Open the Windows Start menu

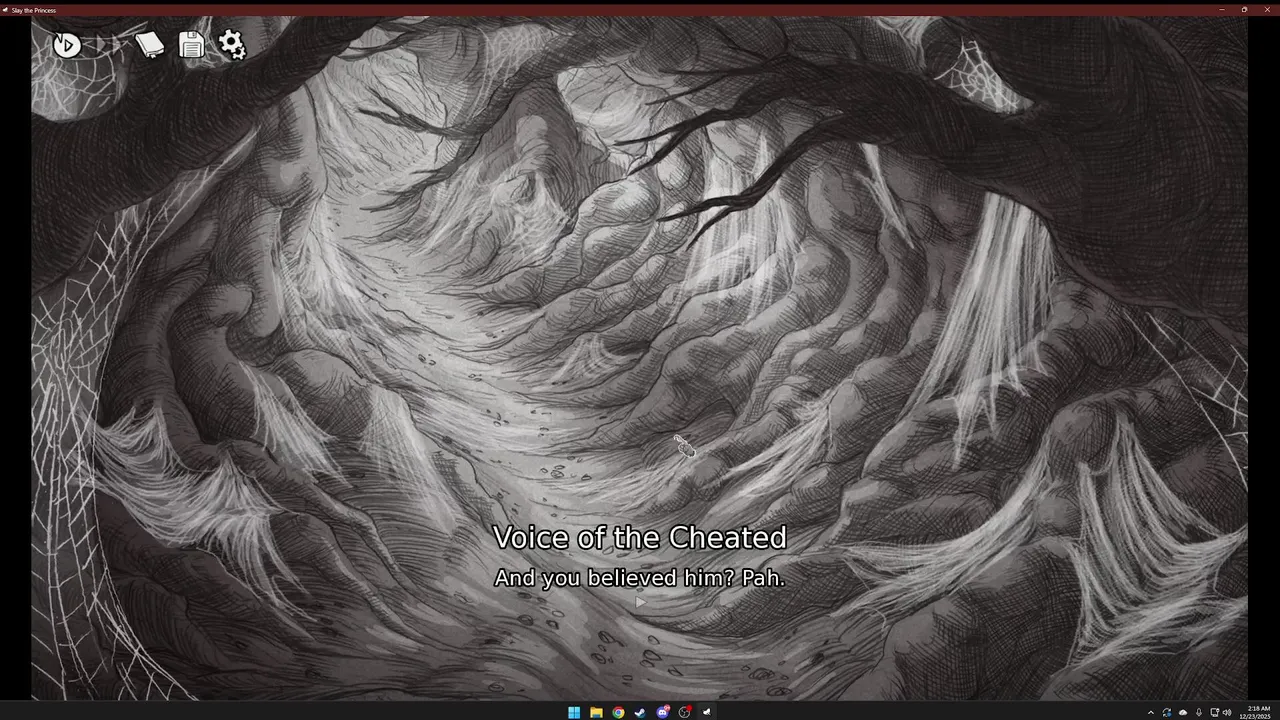point(574,712)
